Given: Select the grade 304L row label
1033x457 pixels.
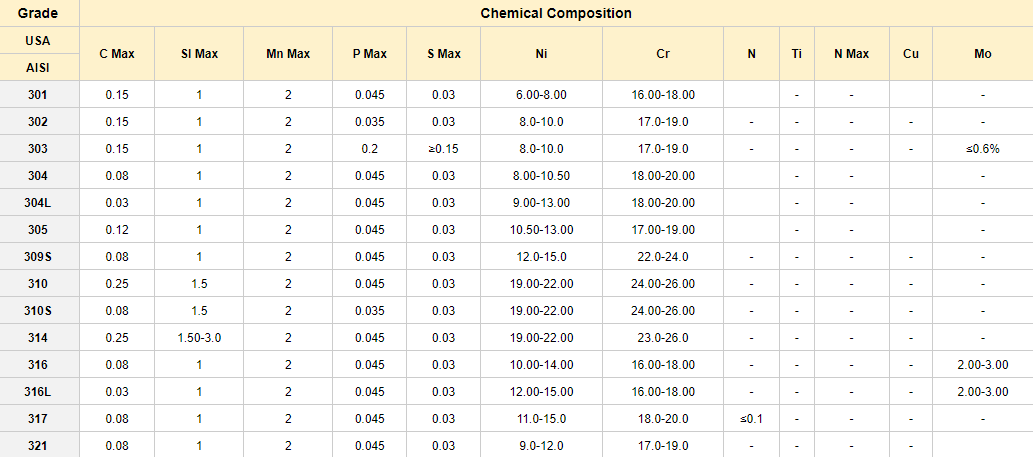Looking at the screenshot, I should 39,203.
